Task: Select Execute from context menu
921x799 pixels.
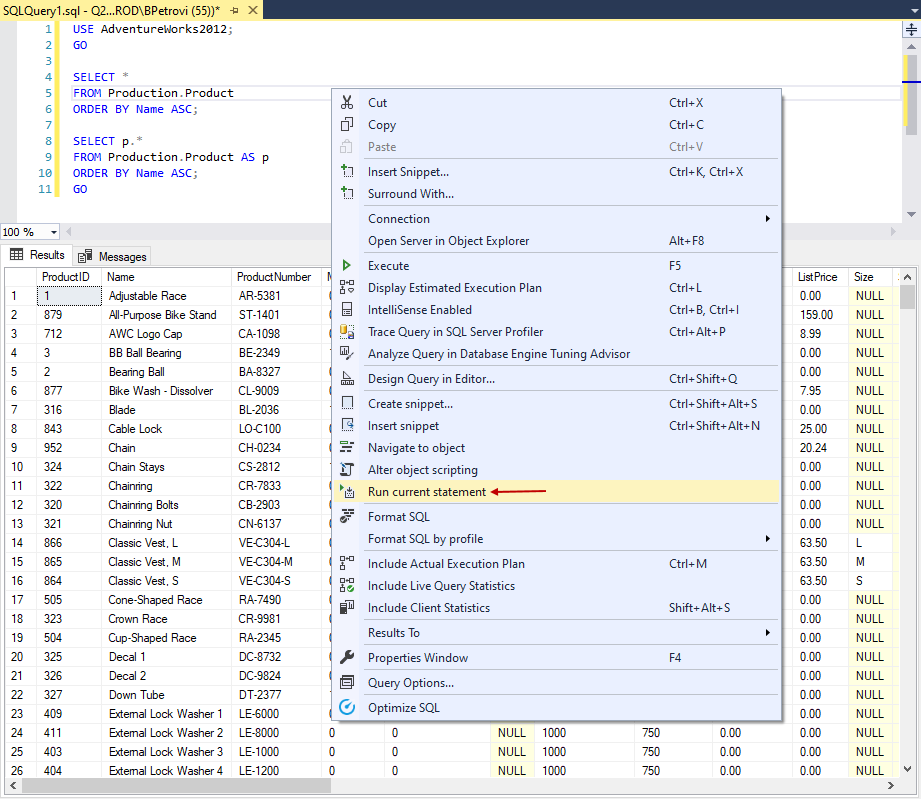Action: (556, 266)
